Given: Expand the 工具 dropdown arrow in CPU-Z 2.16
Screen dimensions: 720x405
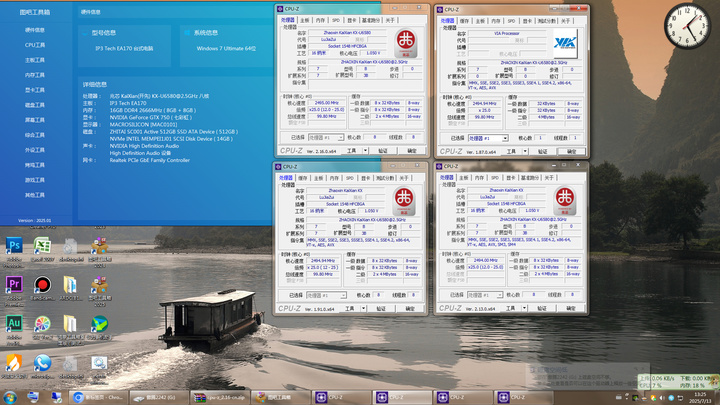Looking at the screenshot, I should [366, 151].
